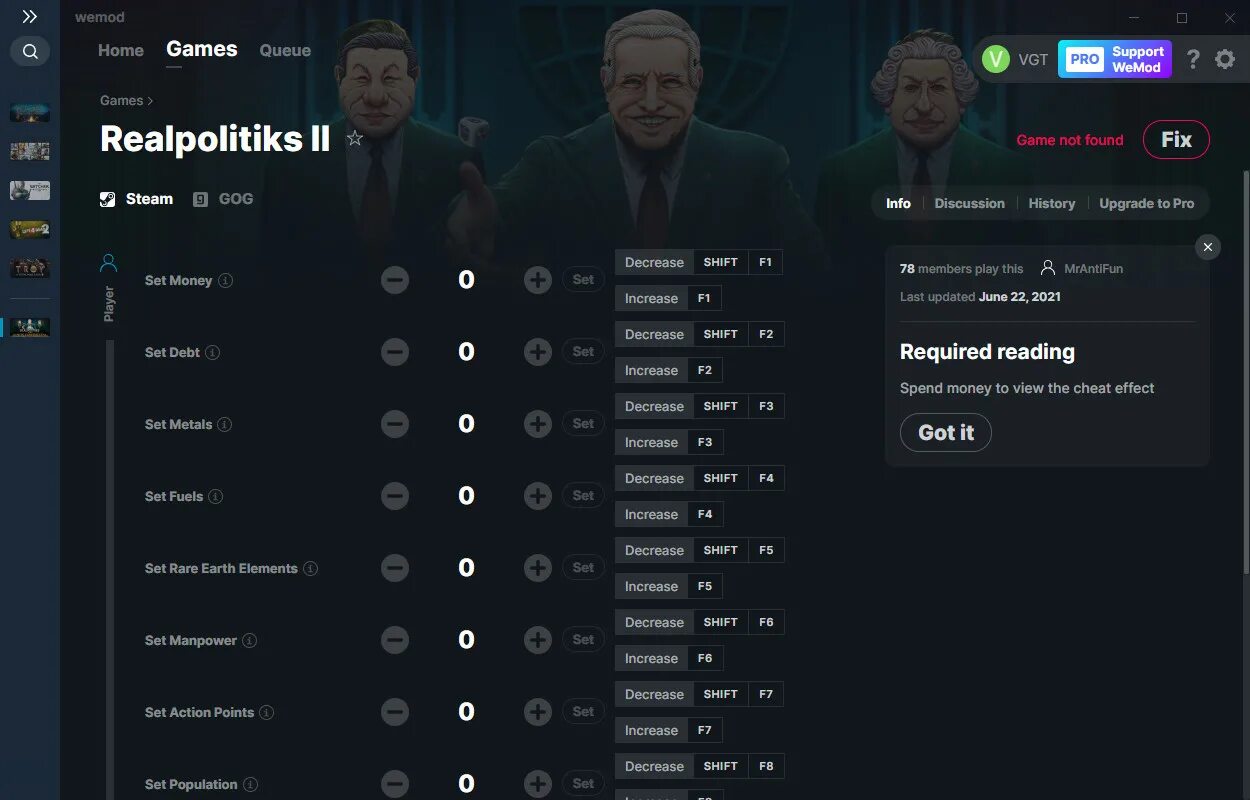Close the Required reading info panel
The height and width of the screenshot is (800, 1250).
point(1208,247)
